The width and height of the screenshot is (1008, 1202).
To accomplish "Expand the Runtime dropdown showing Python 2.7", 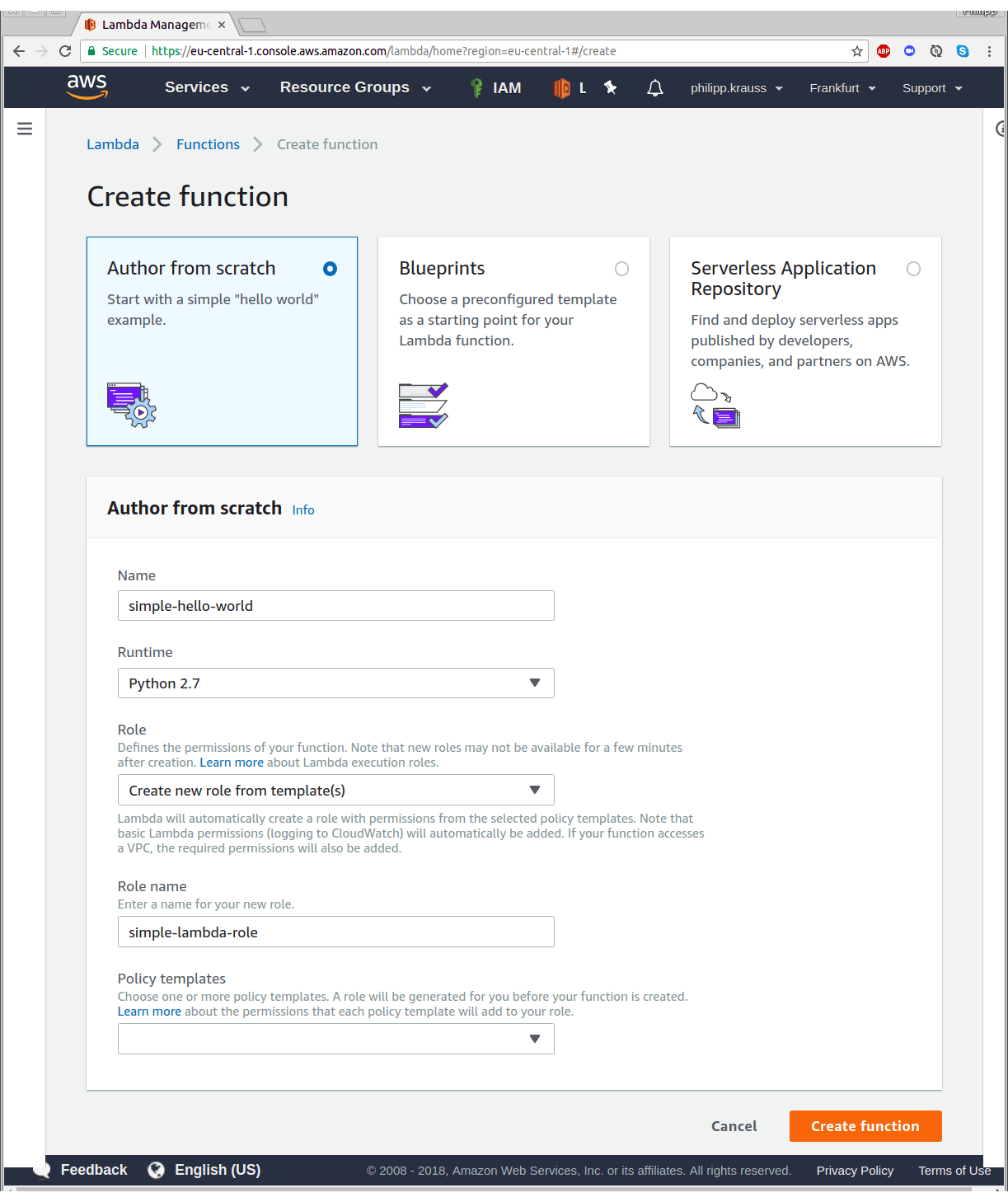I will click(x=335, y=683).
